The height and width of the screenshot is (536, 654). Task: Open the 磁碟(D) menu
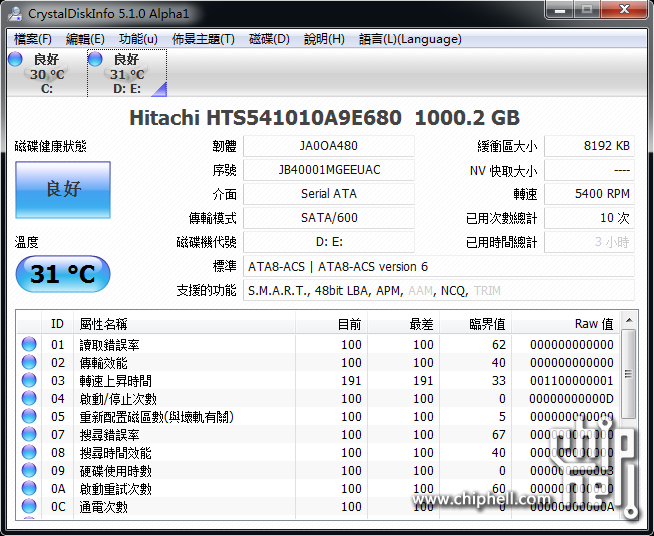[x=269, y=39]
